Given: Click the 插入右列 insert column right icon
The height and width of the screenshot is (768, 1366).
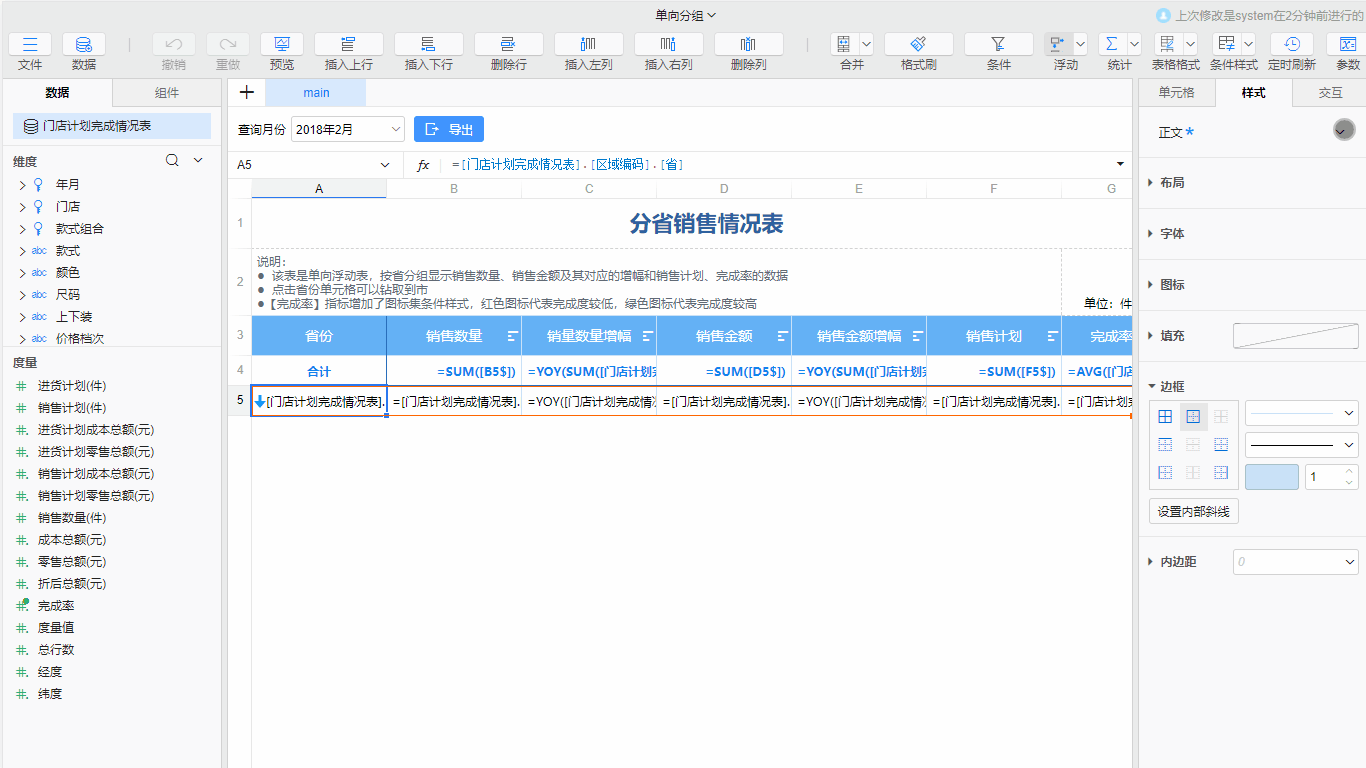Looking at the screenshot, I should [668, 44].
